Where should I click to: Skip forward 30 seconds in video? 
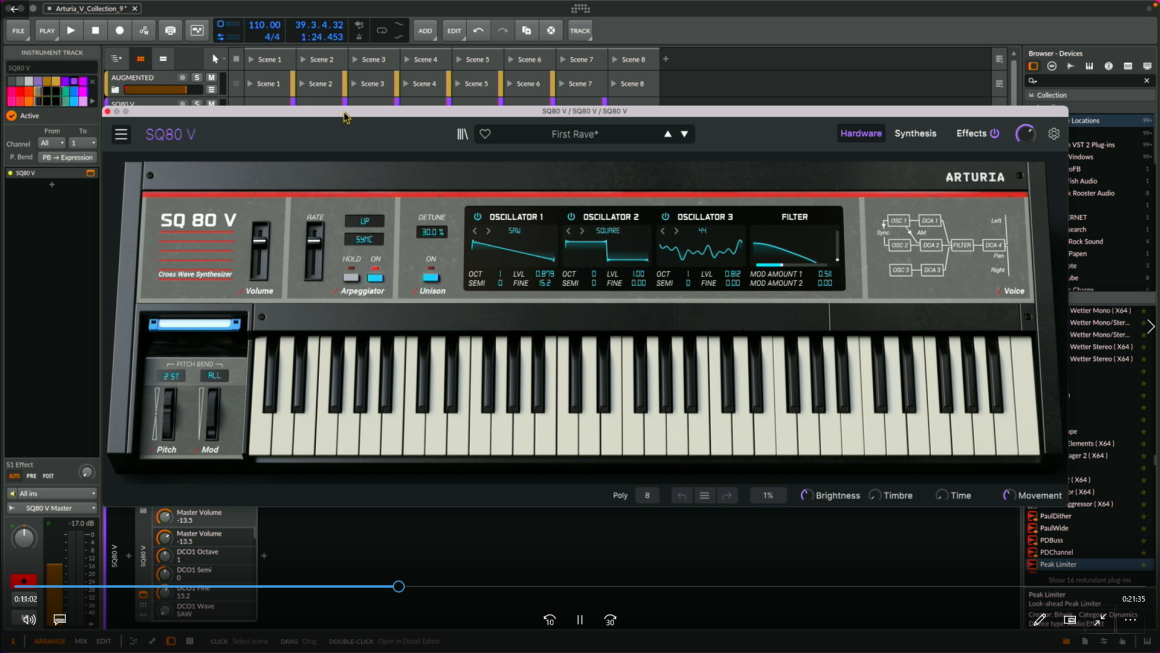(x=610, y=620)
